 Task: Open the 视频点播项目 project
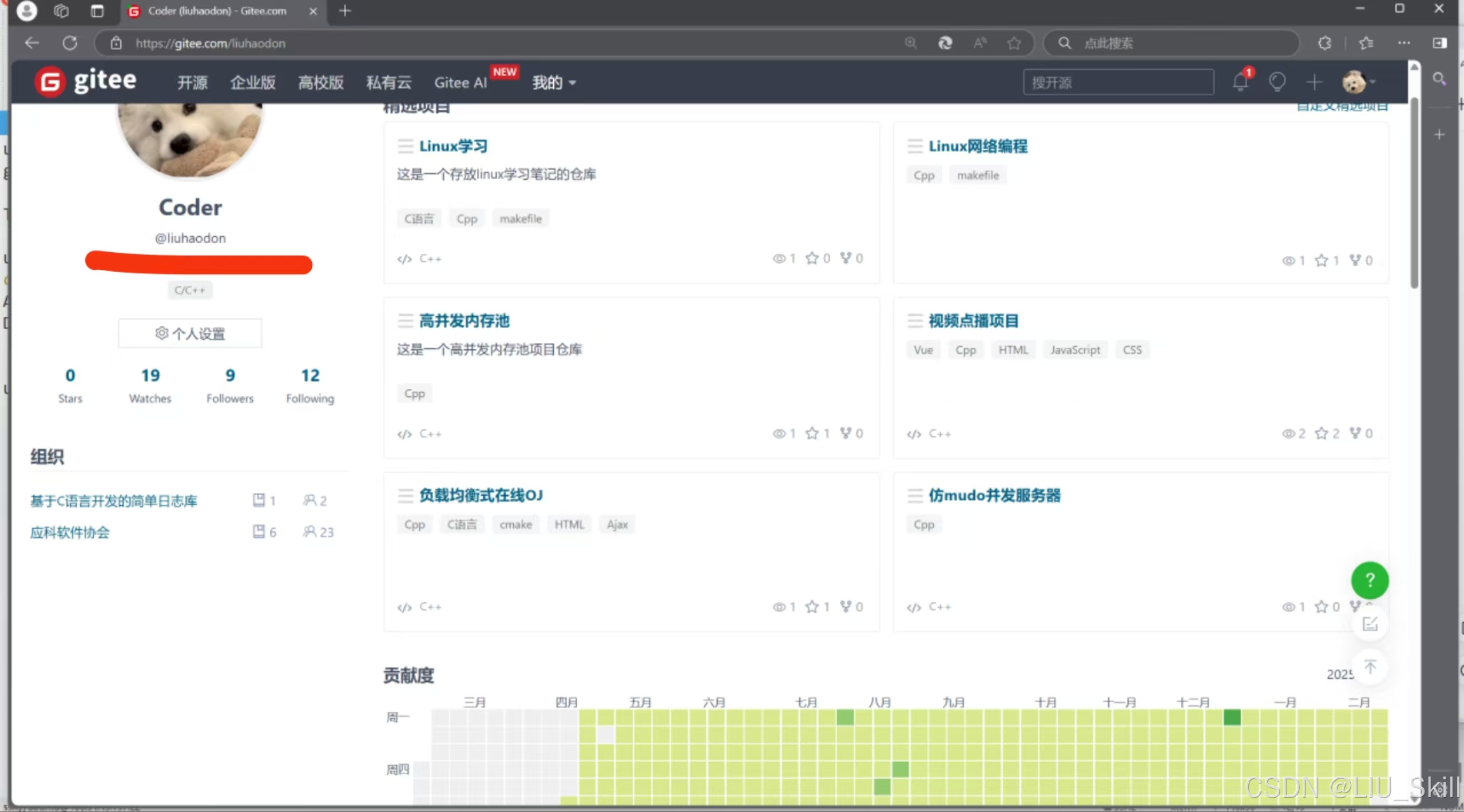click(973, 321)
